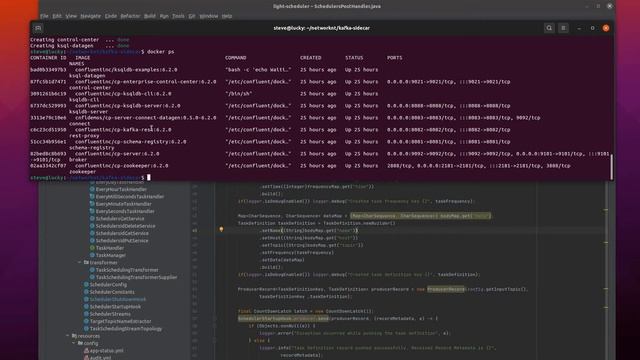
Task: Open the Build menu in IntelliJ
Action: pos(150,16)
